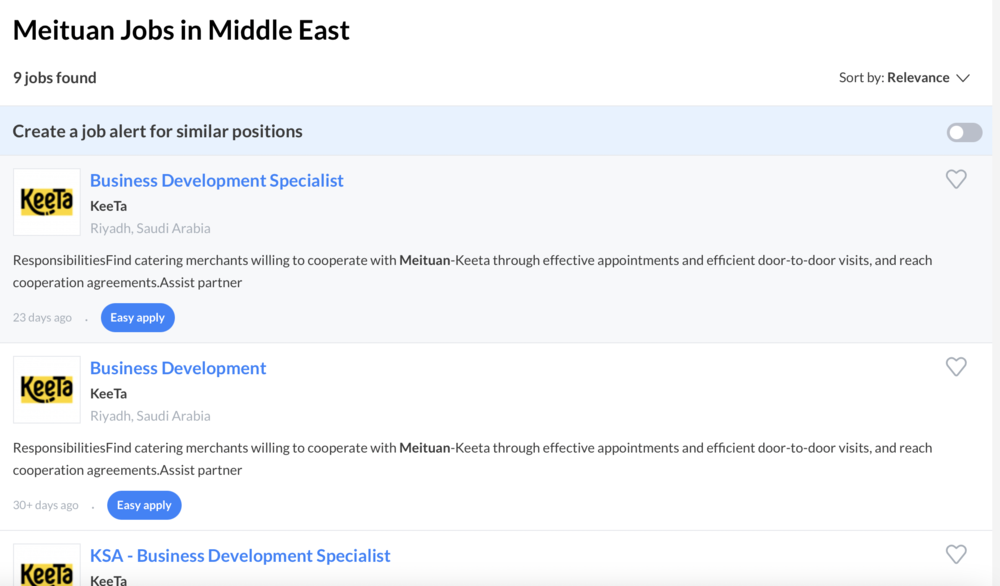Click KeeTa logo of the KSA job listing
Image resolution: width=1000 pixels, height=586 pixels.
[47, 568]
